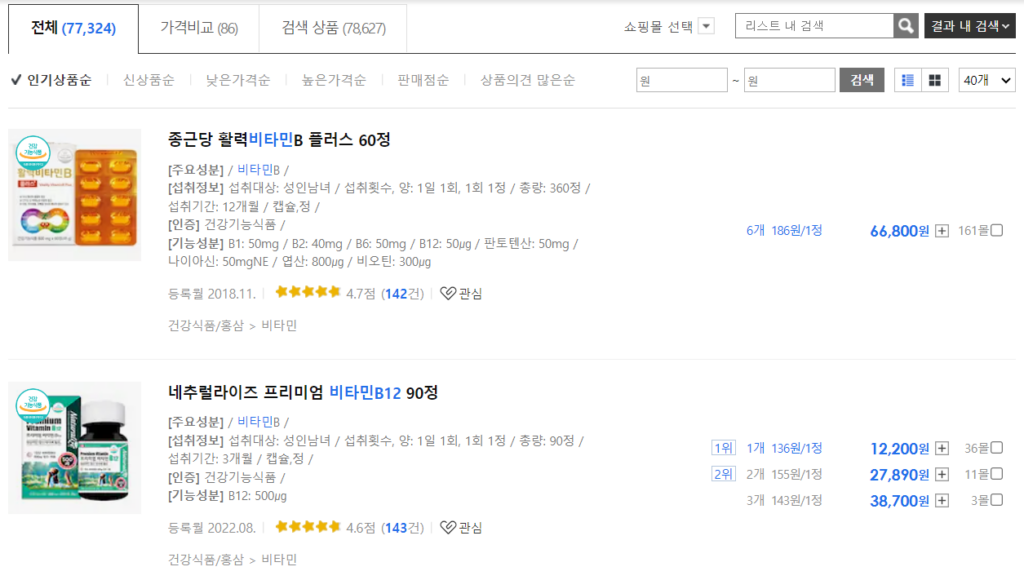Click 등록월 2018.11. text

tap(212, 294)
